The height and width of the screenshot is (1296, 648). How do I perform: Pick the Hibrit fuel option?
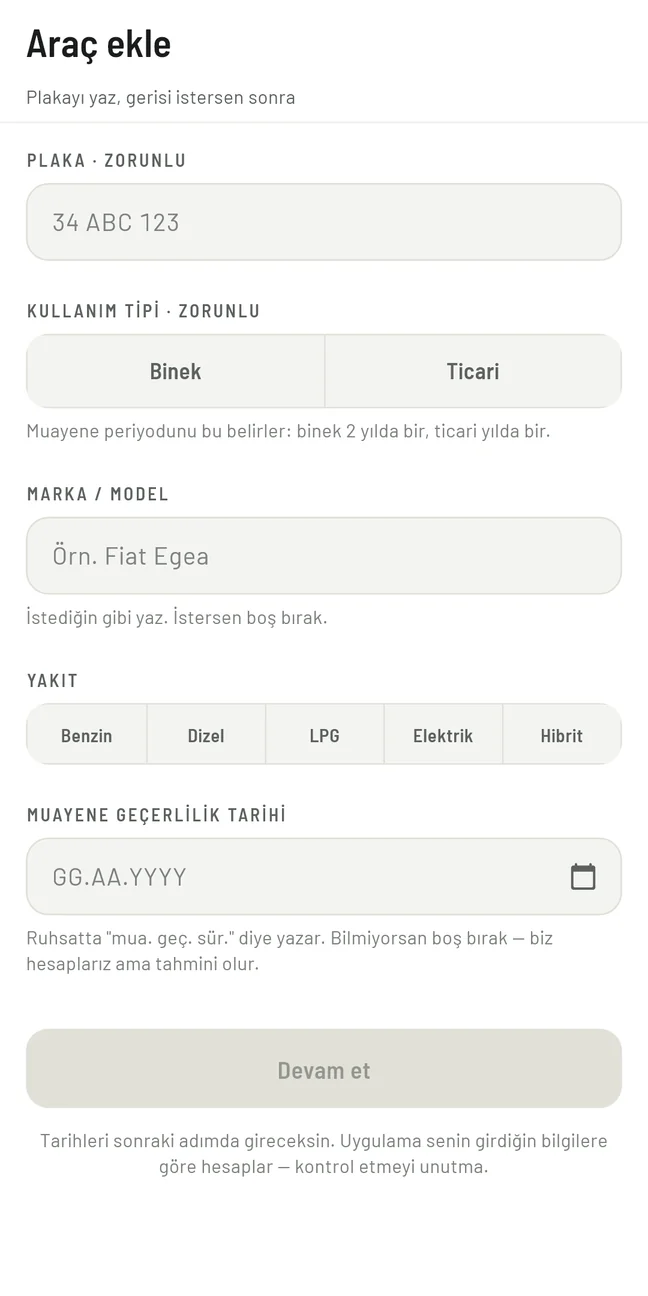562,735
